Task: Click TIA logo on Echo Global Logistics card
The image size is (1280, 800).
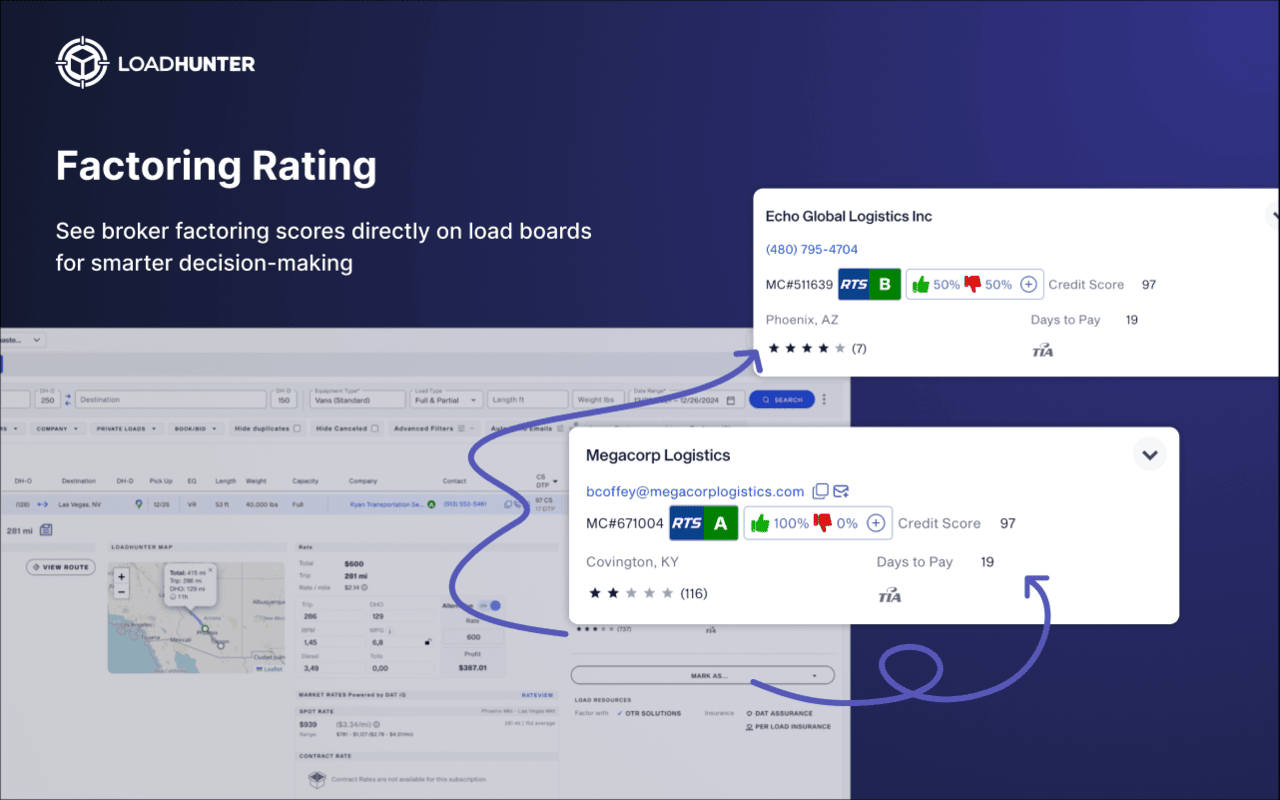Action: (x=1043, y=350)
